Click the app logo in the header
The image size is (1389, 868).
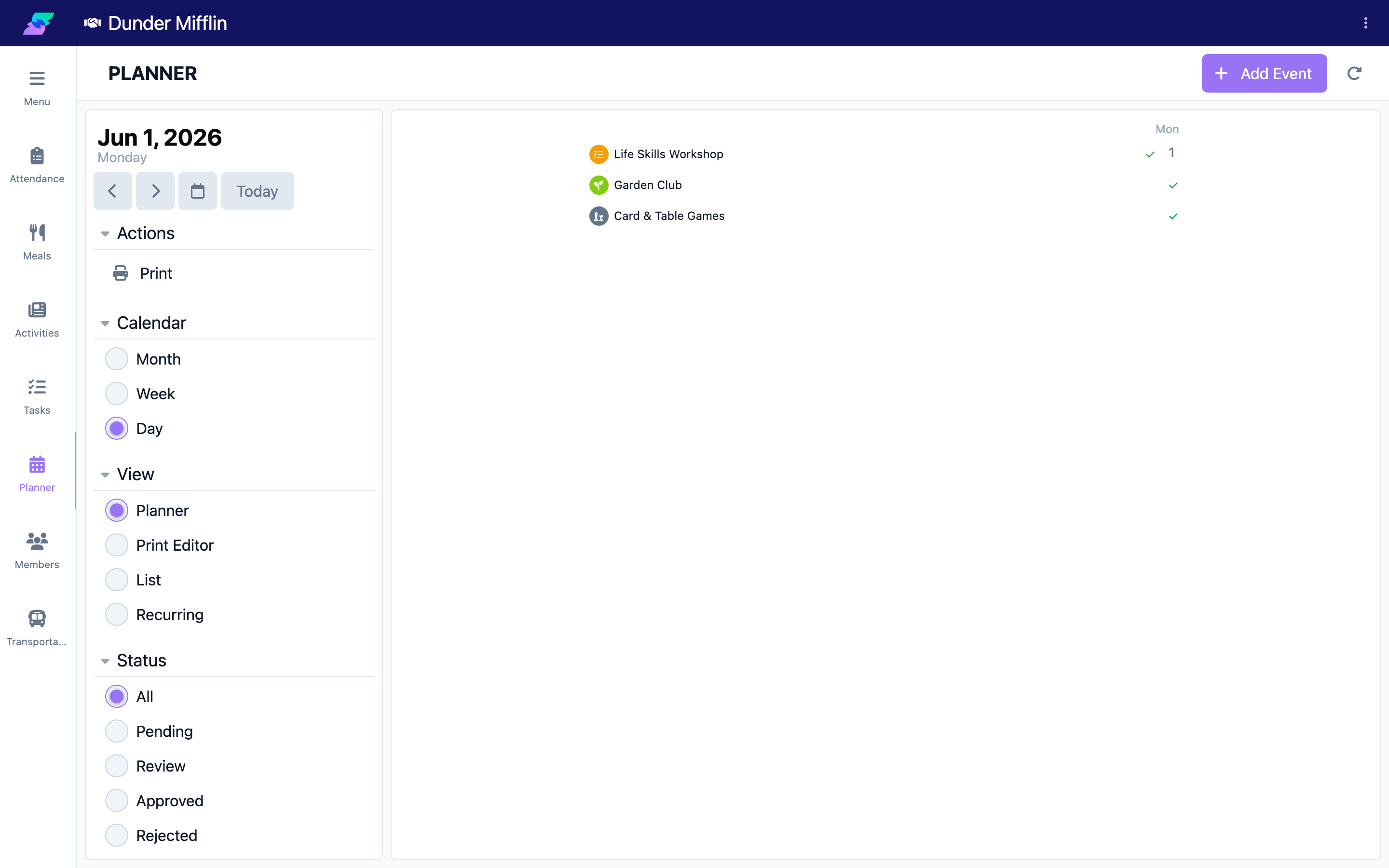pyautogui.click(x=39, y=23)
